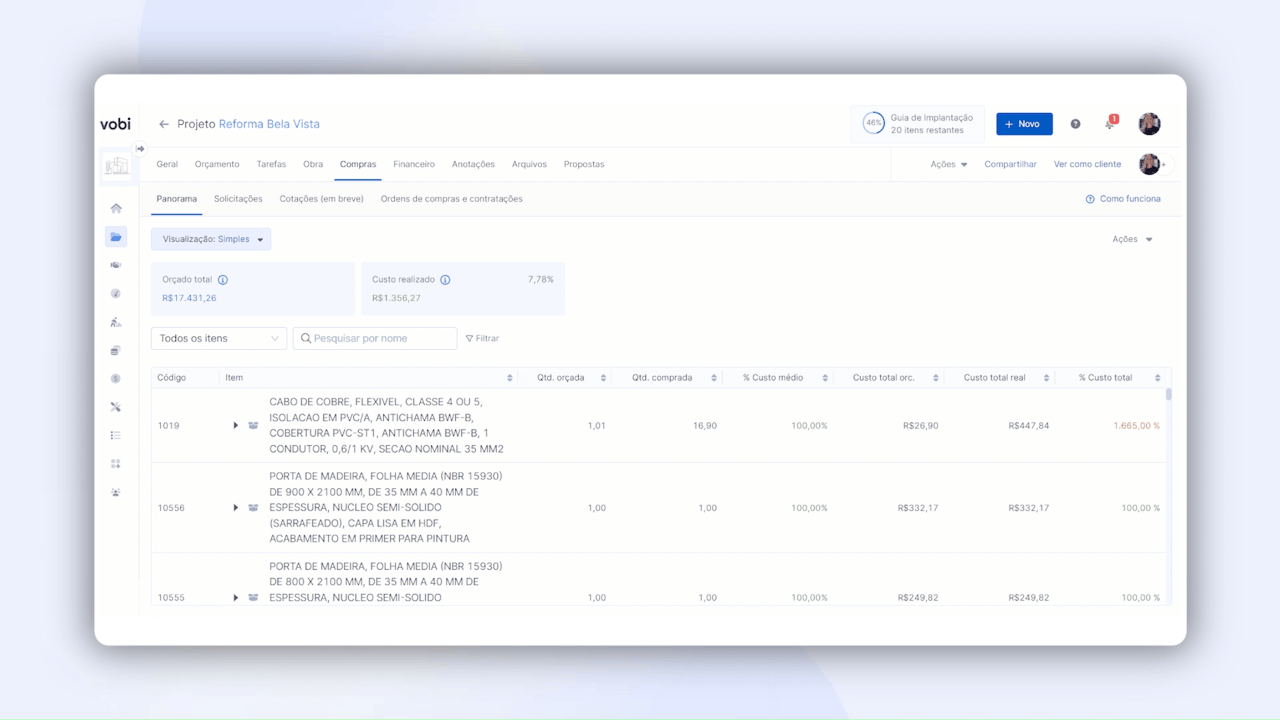Expand the sidebar with the arrow toggle
Viewport: 1280px width, 720px height.
(x=140, y=149)
